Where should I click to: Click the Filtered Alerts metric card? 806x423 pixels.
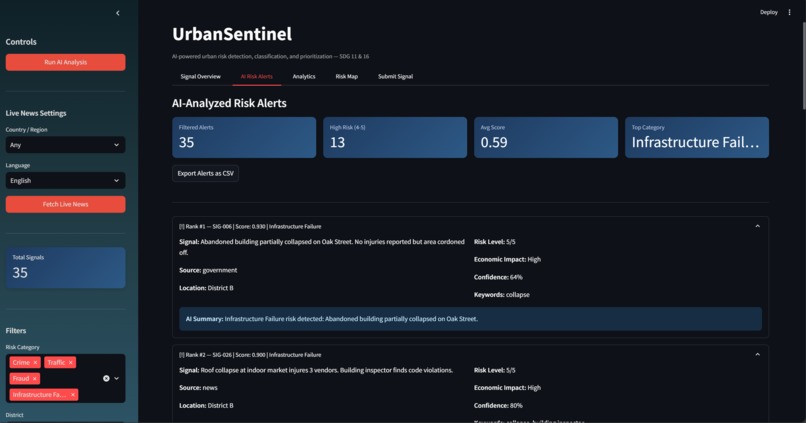244,137
